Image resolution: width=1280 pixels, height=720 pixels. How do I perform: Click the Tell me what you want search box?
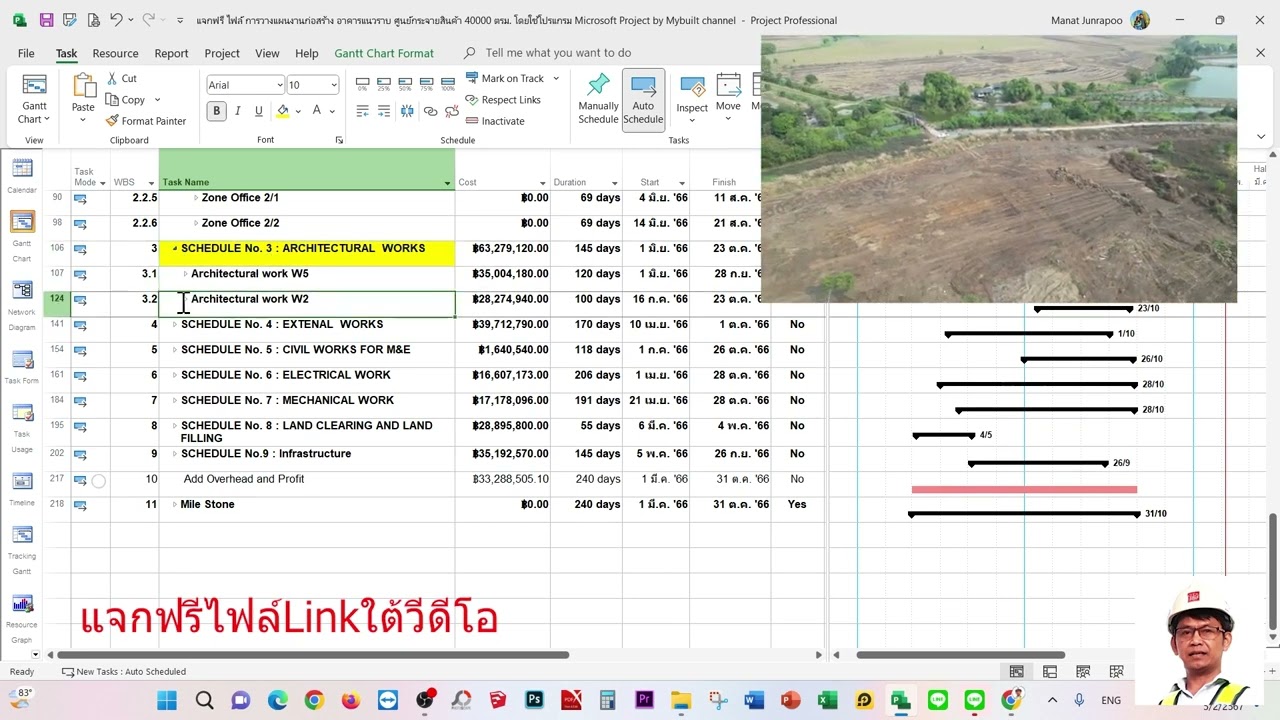[558, 53]
